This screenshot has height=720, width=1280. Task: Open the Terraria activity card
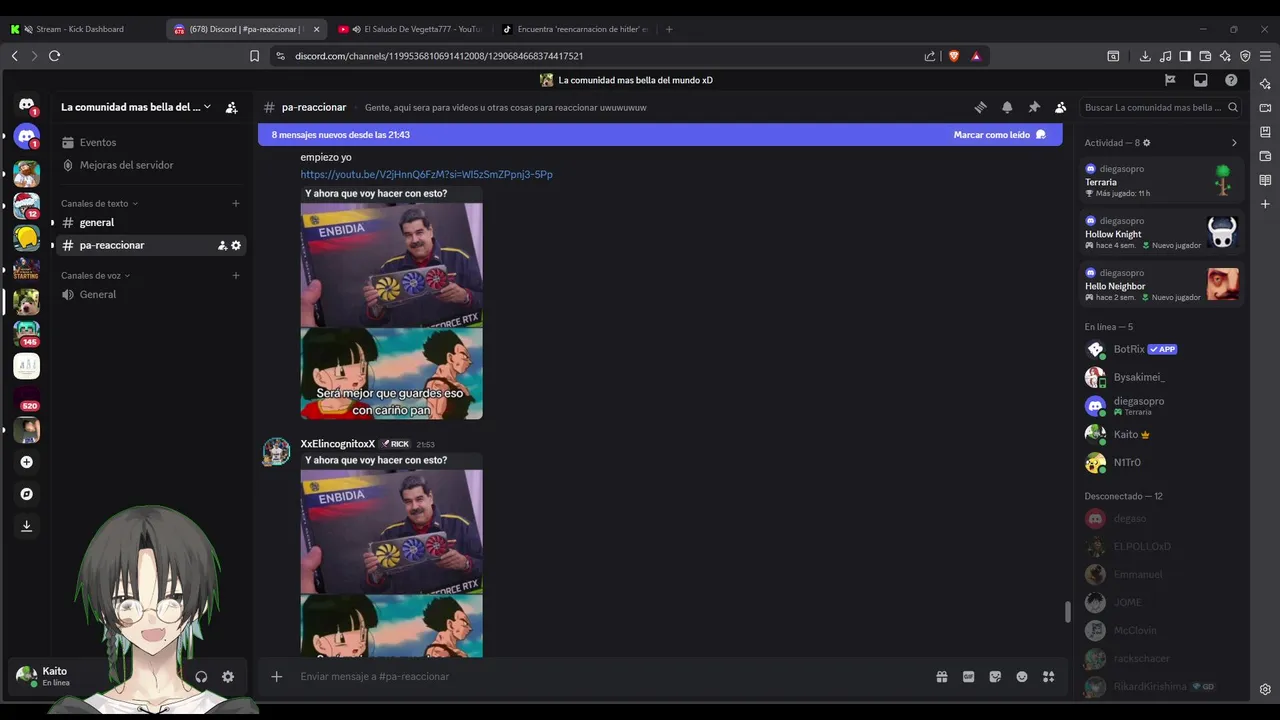(x=1162, y=181)
